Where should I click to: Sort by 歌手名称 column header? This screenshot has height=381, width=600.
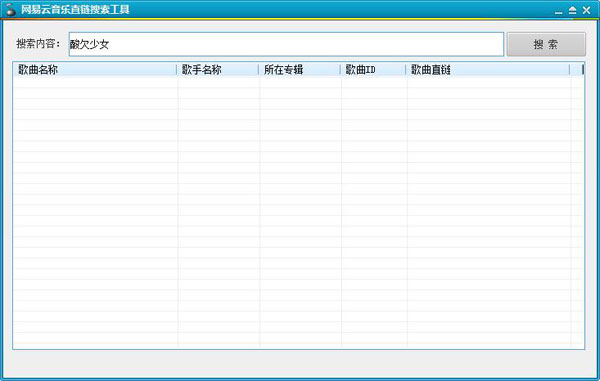coord(218,70)
